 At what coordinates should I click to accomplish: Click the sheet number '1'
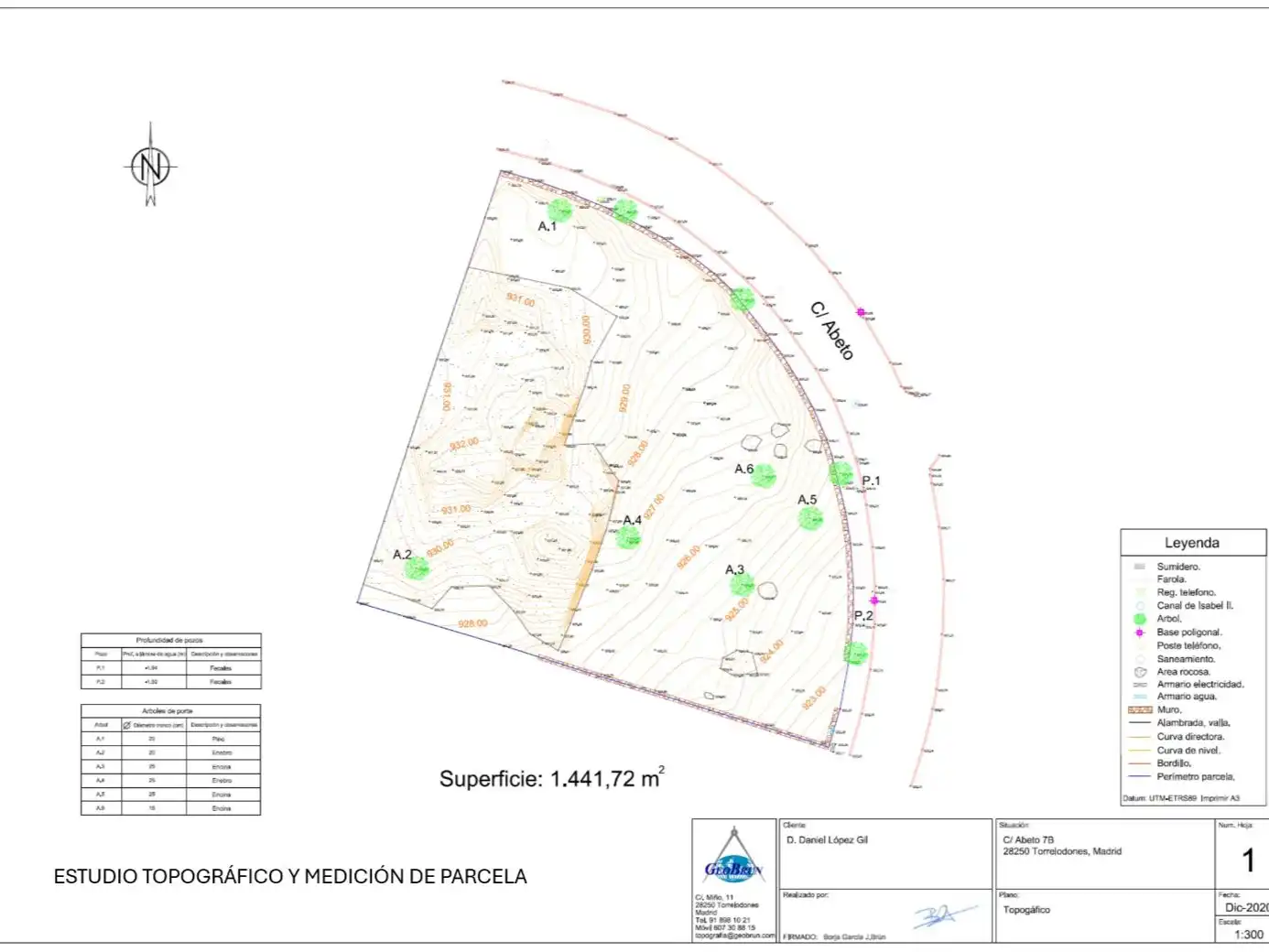[x=1247, y=860]
